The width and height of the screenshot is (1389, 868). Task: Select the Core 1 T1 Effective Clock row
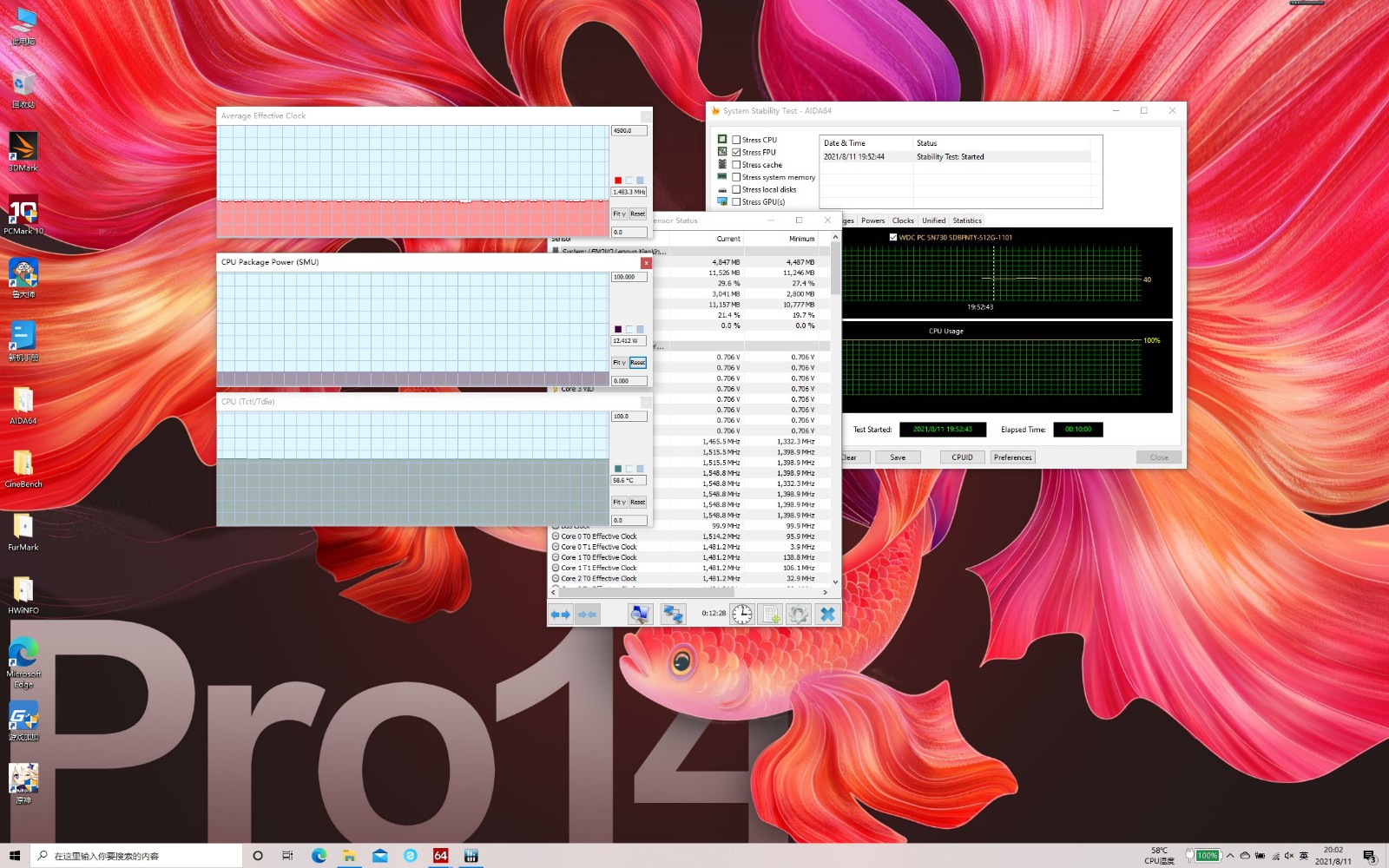[690, 568]
